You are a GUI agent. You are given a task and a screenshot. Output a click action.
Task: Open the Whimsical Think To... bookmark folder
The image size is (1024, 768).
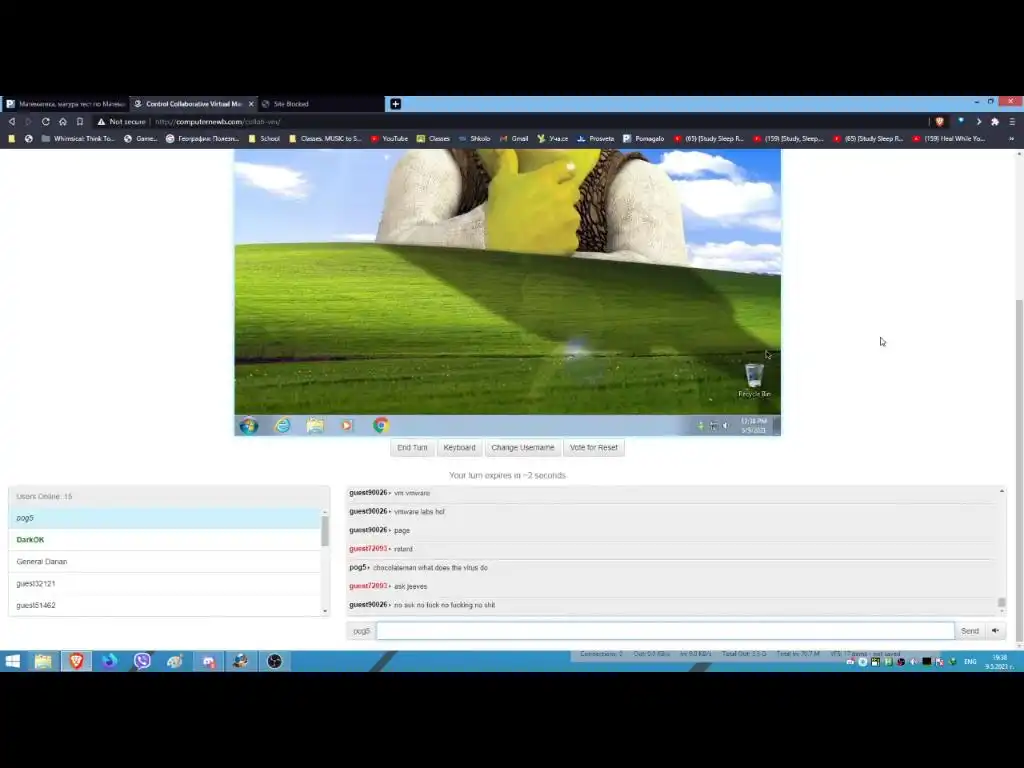[x=78, y=138]
